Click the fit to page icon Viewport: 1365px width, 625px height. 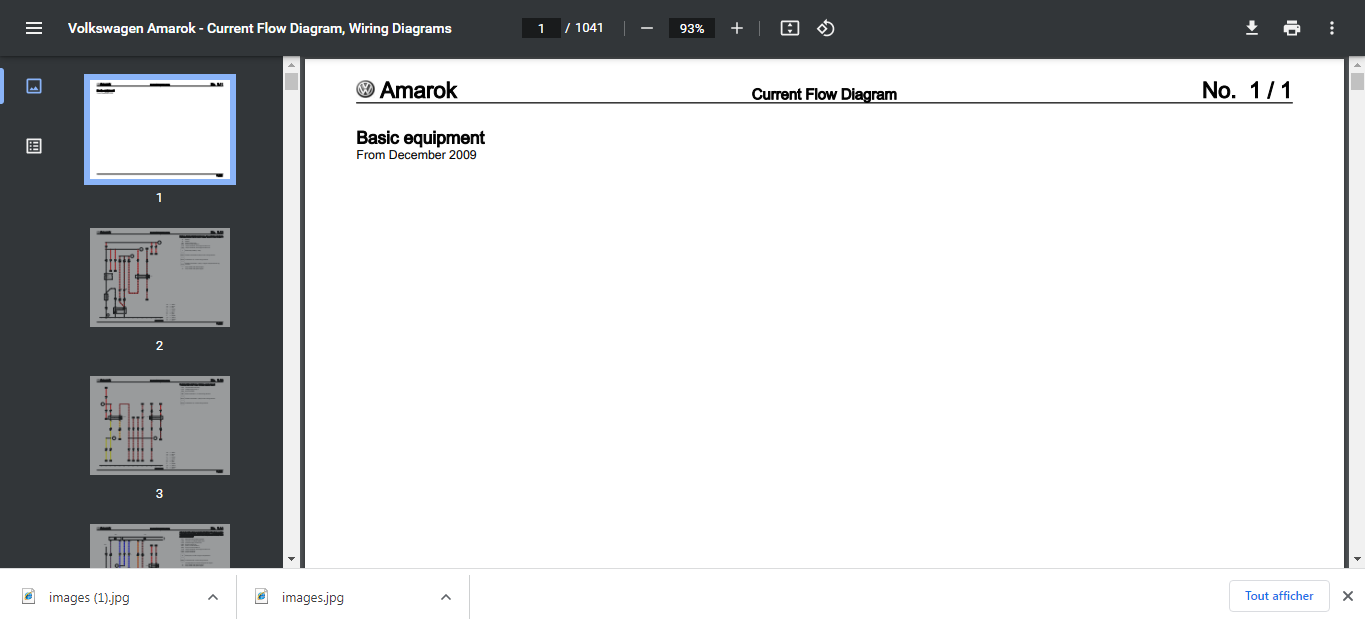click(x=790, y=28)
